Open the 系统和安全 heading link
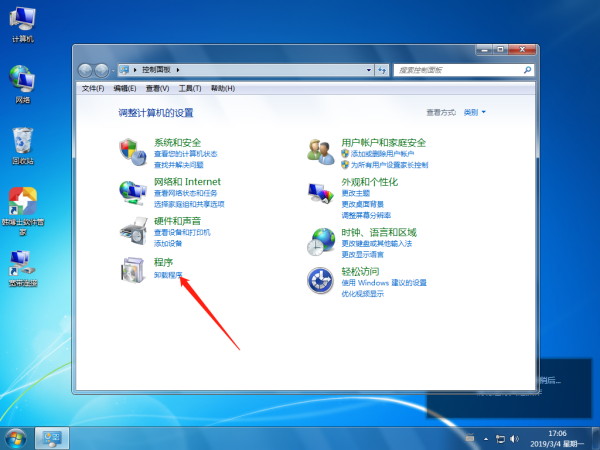Viewport: 600px width, 450px height. coord(177,143)
